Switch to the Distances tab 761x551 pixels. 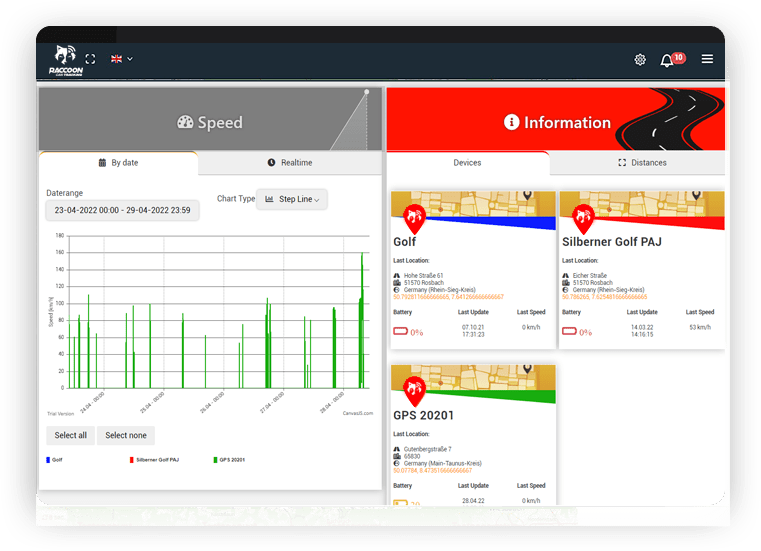642,162
